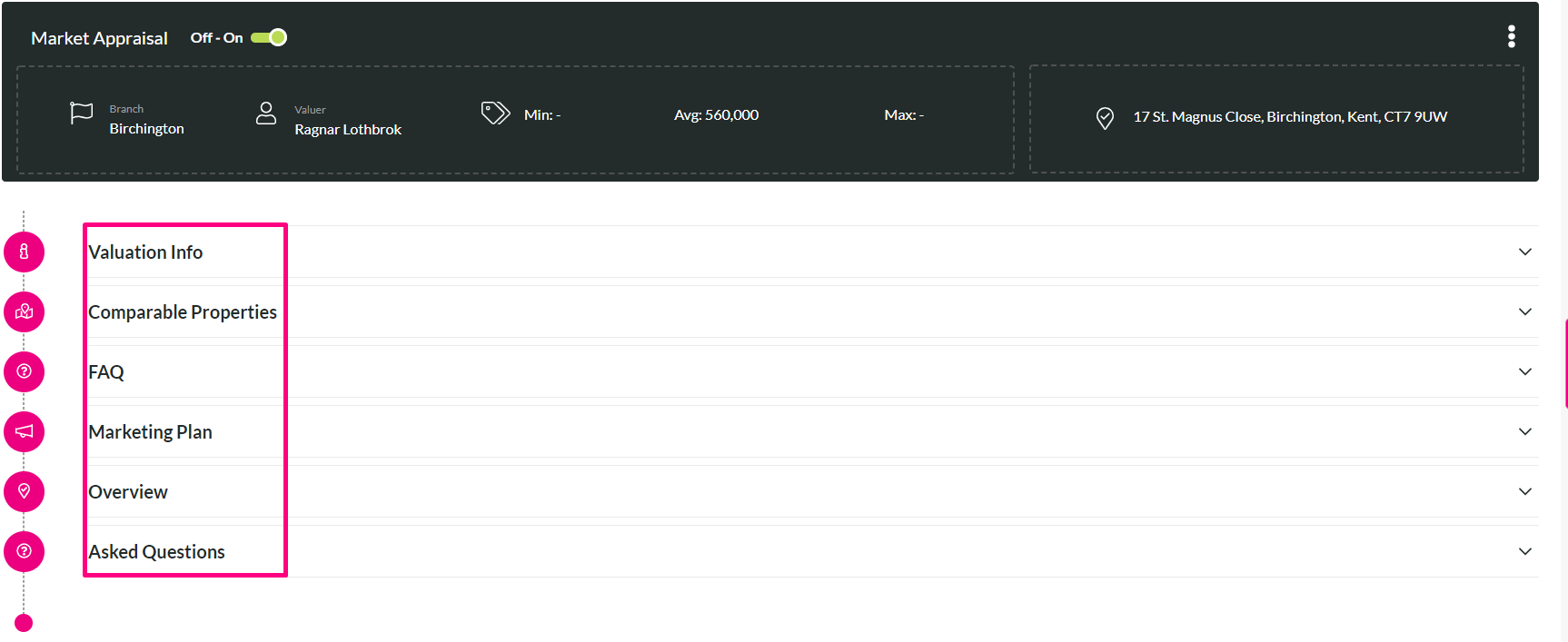Click the Comparable Properties map icon
This screenshot has width=1568, height=642.
24,311
